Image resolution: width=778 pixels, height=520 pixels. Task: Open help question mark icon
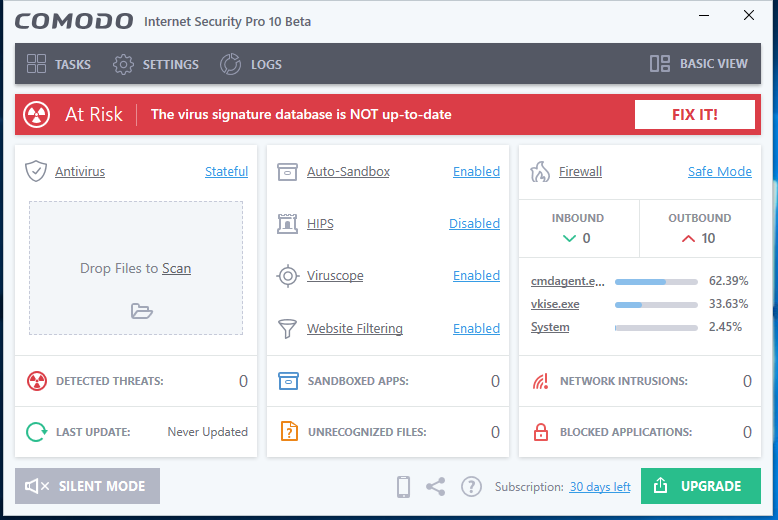(x=471, y=487)
